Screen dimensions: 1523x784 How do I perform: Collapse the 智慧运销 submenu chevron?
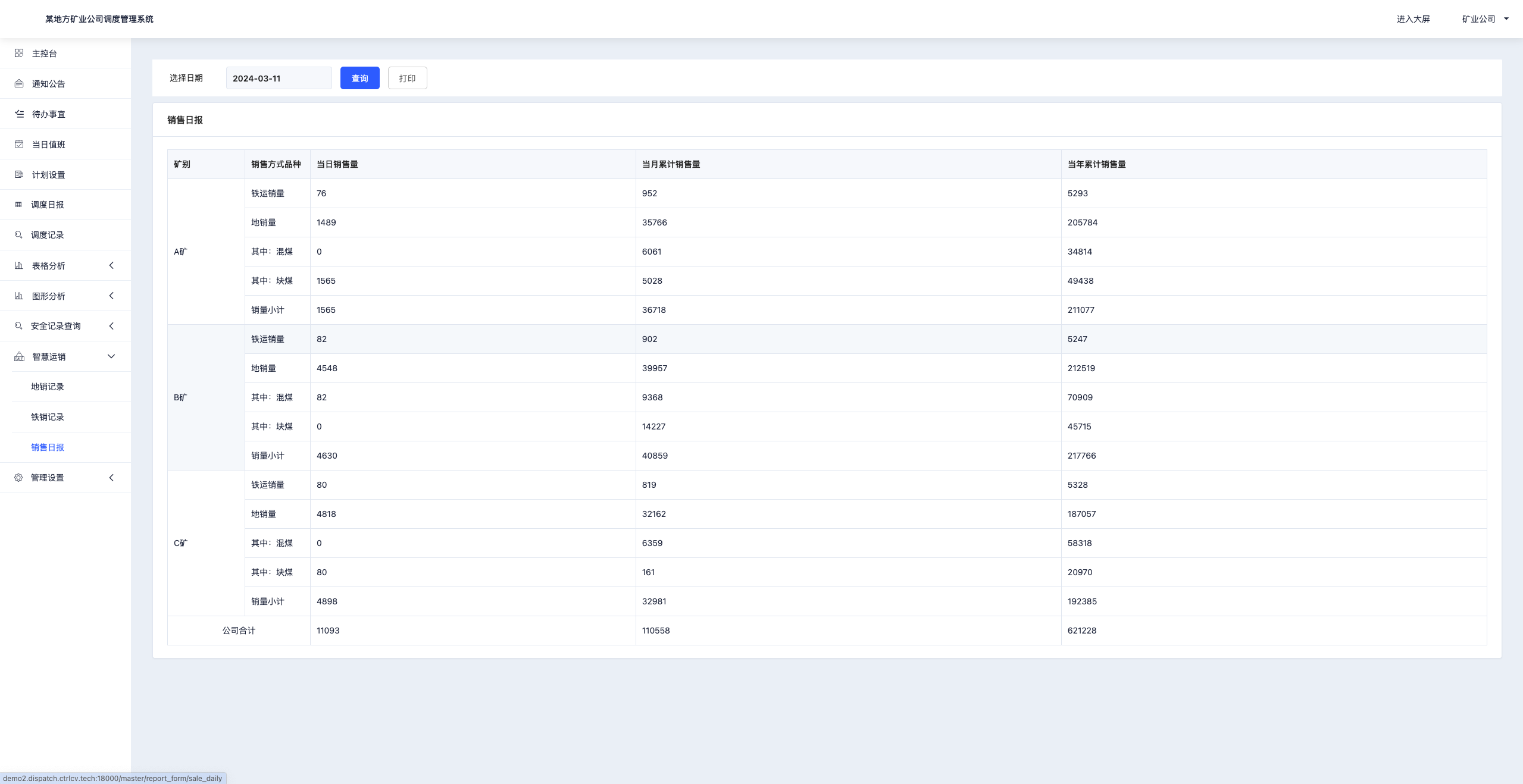click(111, 356)
